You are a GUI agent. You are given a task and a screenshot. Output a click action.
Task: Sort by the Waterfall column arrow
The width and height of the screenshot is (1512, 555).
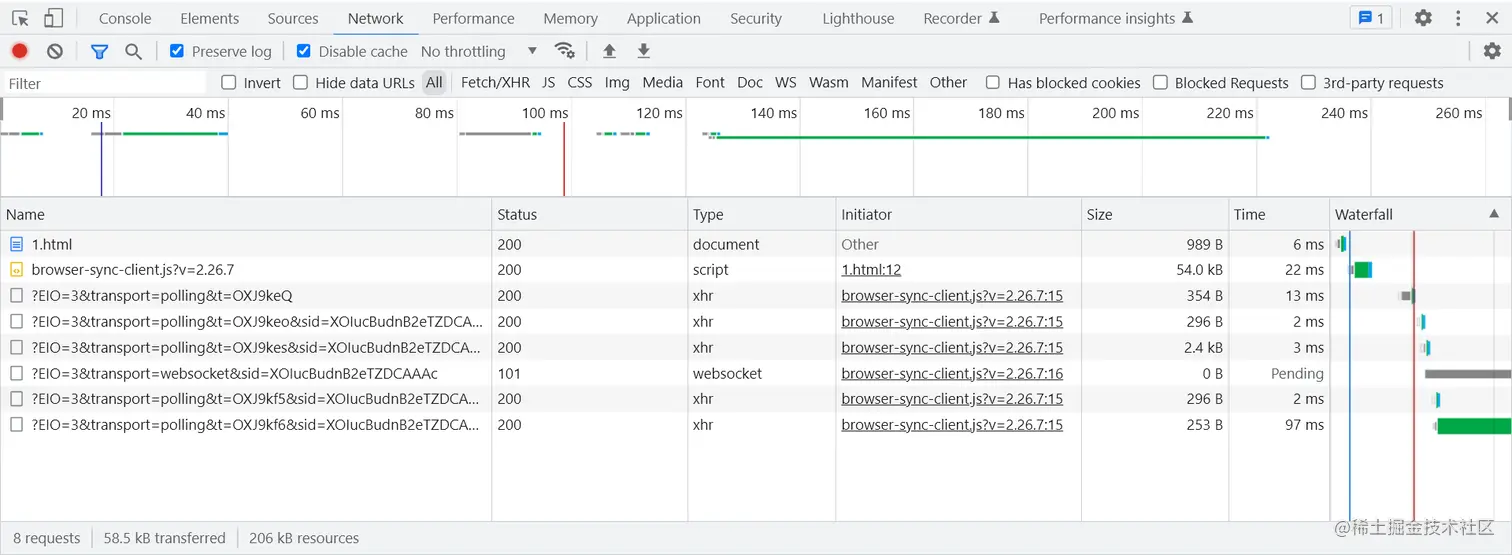tap(1494, 214)
